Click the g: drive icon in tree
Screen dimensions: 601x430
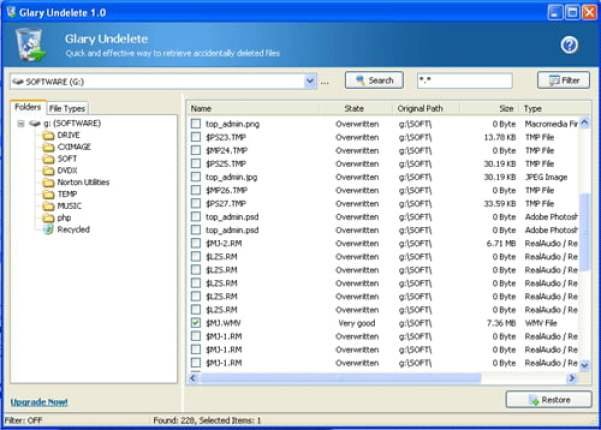pyautogui.click(x=35, y=123)
